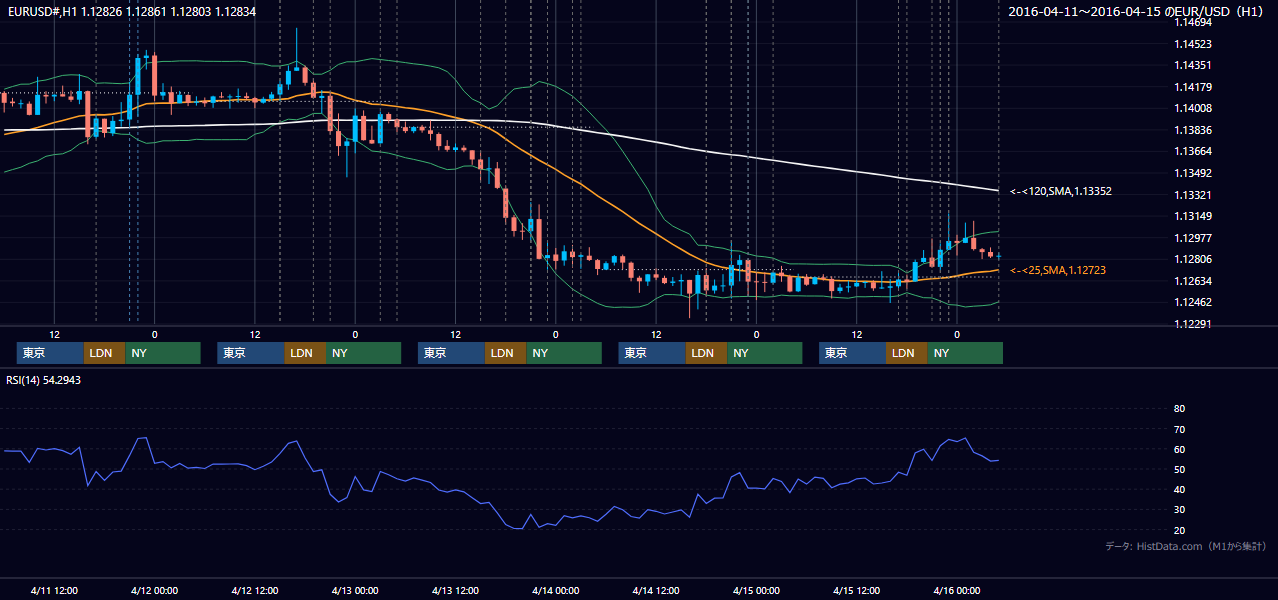This screenshot has height=600, width=1278.
Task: Click the データ: HistData.com source credit
Action: pos(1186,546)
